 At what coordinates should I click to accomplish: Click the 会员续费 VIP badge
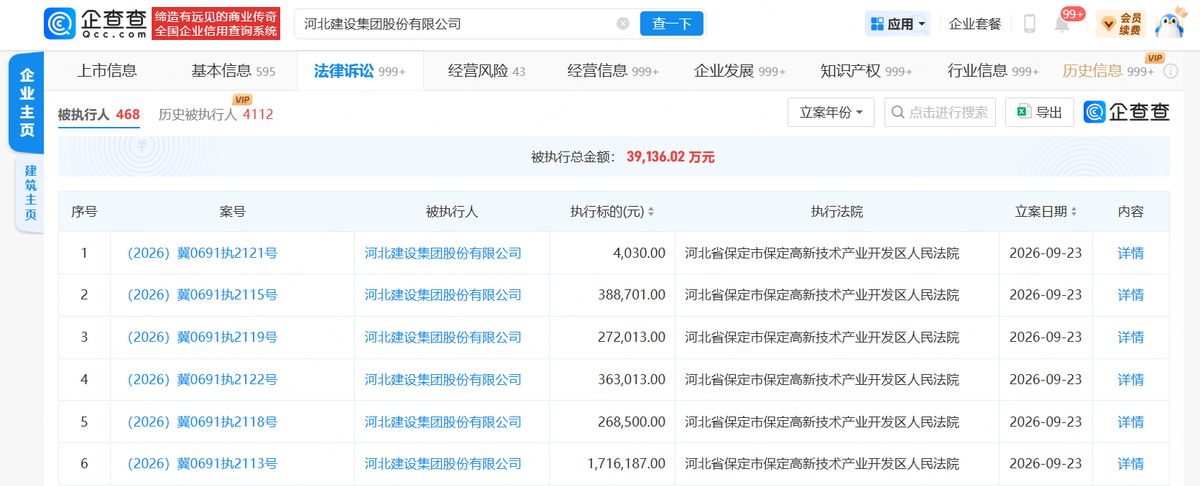tap(1121, 23)
